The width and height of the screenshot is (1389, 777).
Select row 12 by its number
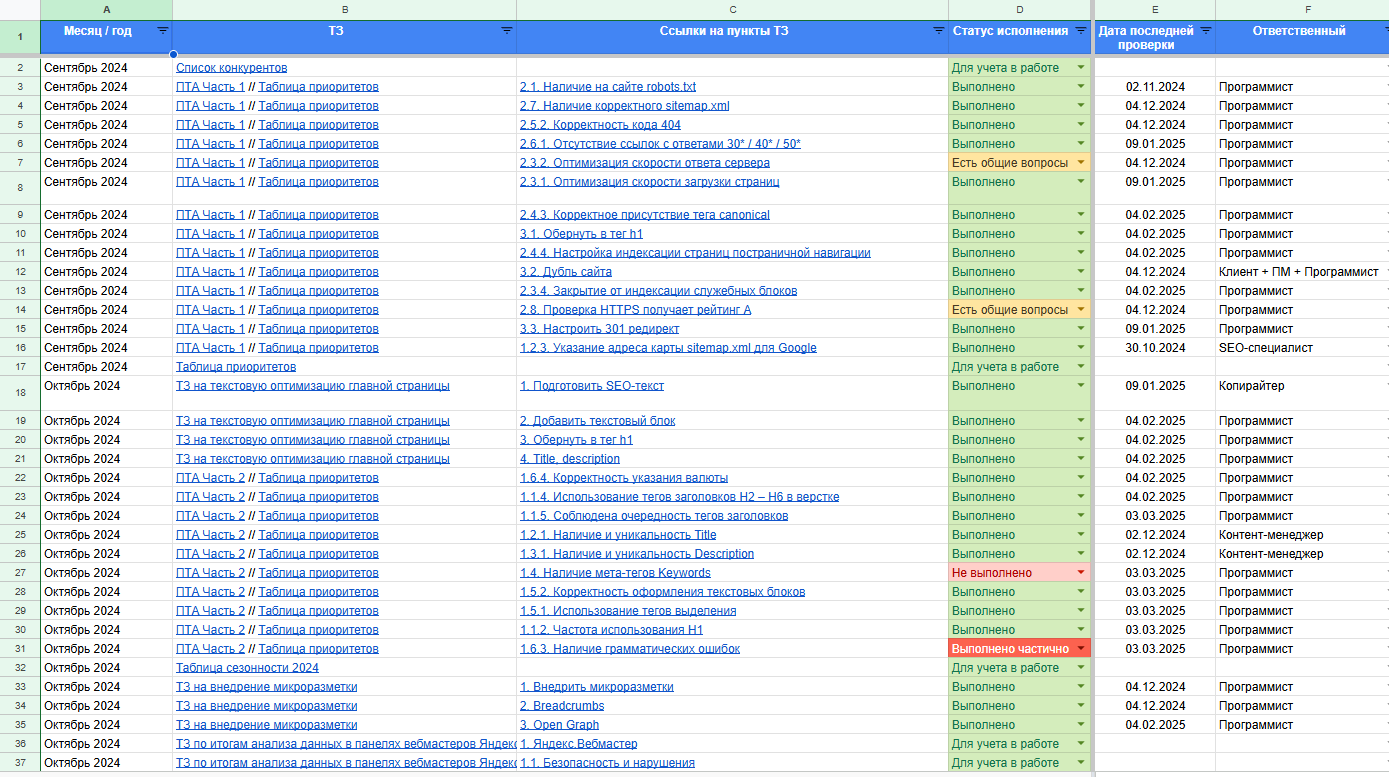tap(20, 272)
